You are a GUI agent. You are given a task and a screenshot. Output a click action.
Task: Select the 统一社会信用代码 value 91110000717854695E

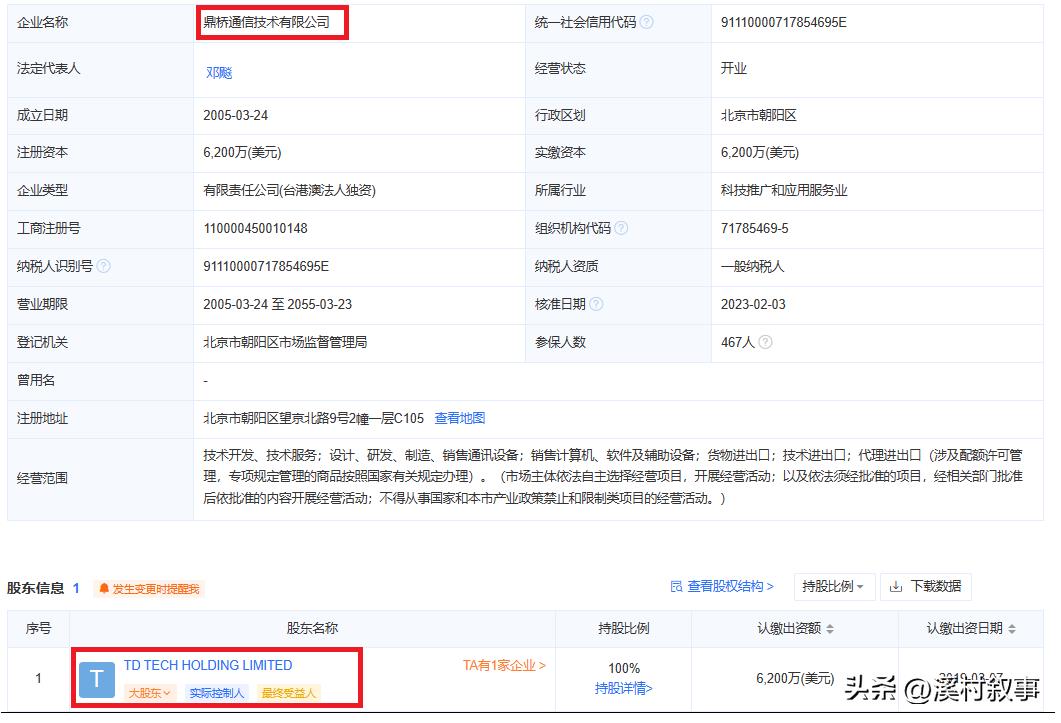click(784, 22)
